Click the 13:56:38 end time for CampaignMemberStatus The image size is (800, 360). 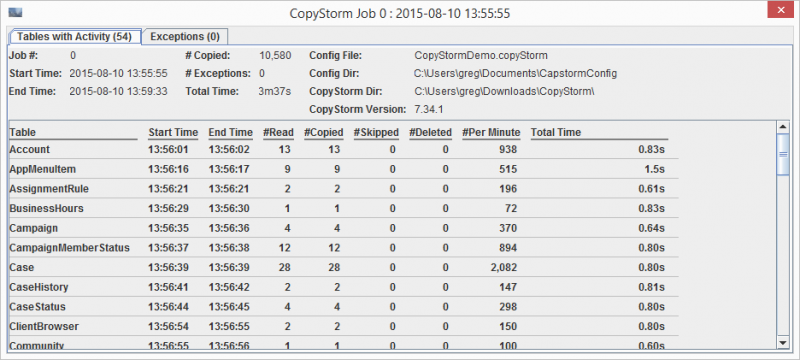tap(229, 248)
